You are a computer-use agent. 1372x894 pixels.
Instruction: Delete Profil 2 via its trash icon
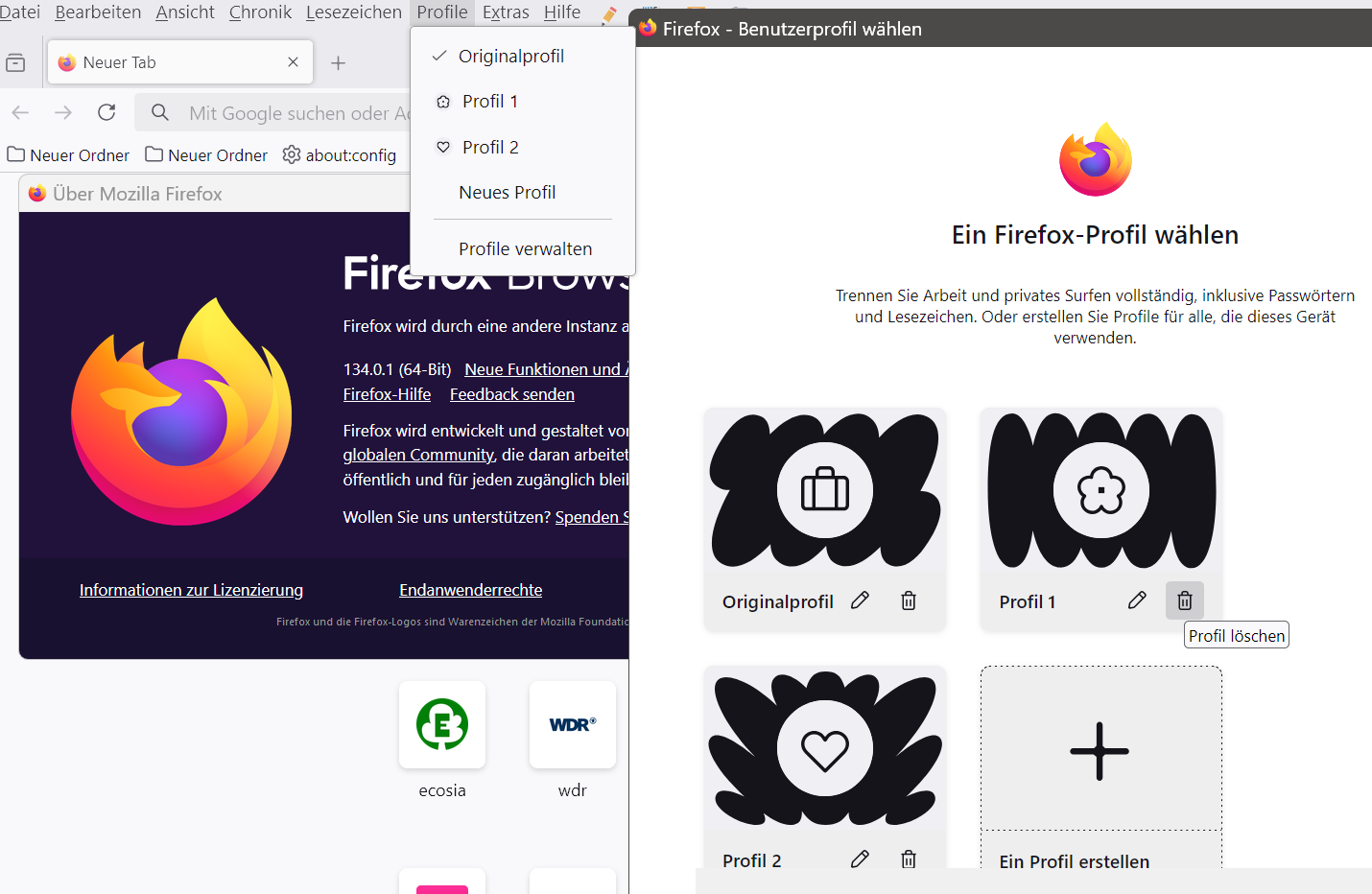(x=909, y=859)
